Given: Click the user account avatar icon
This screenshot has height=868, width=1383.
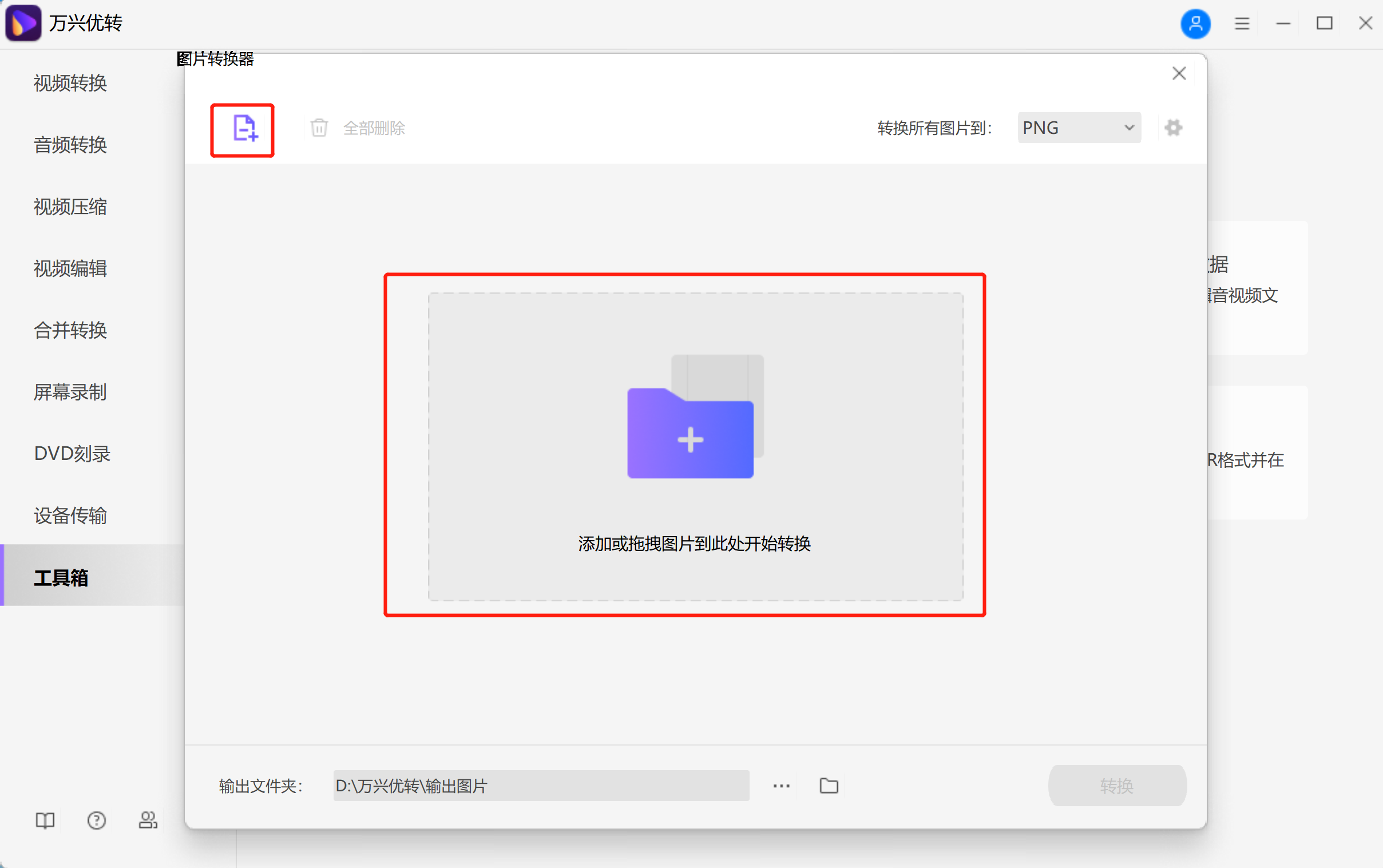Looking at the screenshot, I should pyautogui.click(x=1196, y=23).
